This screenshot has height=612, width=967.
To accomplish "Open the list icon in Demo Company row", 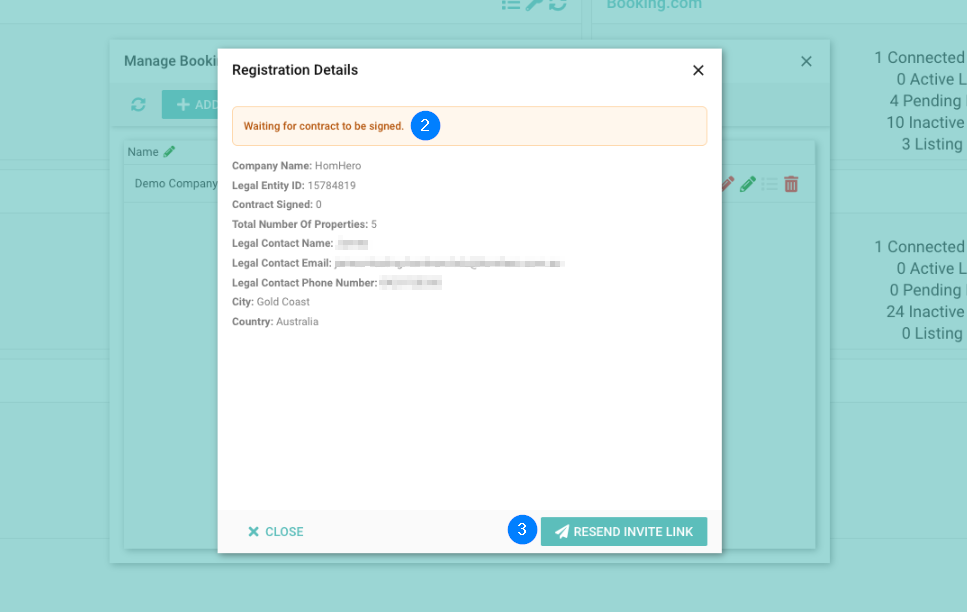I will (769, 184).
